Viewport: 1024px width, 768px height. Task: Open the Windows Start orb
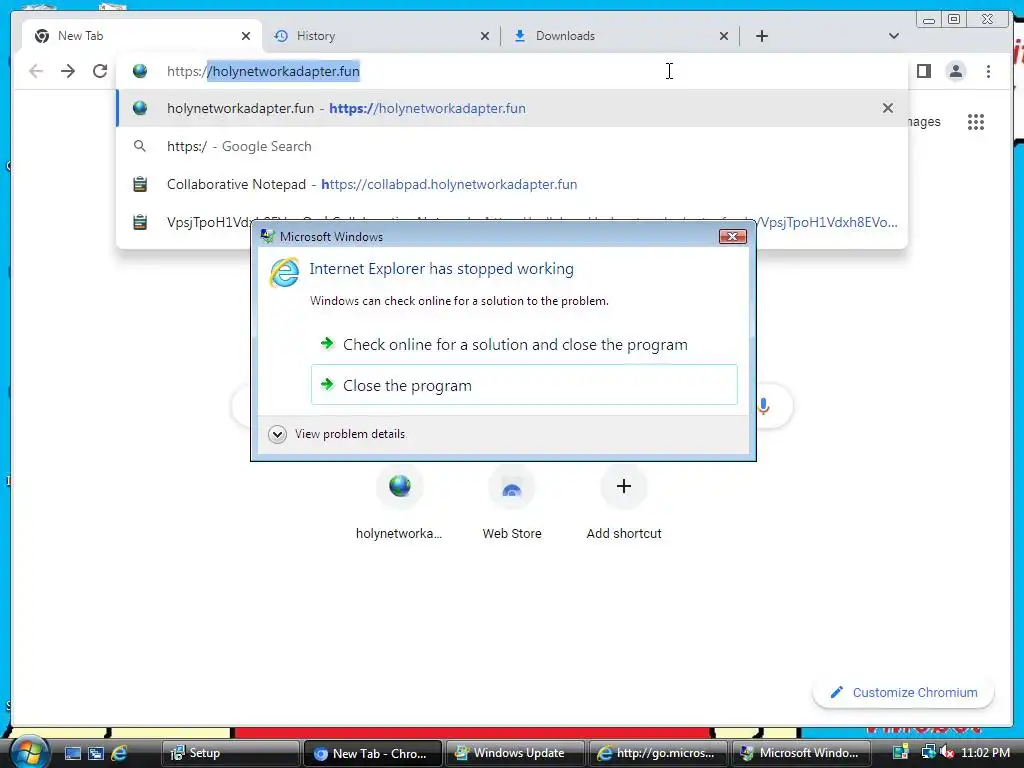[28, 752]
